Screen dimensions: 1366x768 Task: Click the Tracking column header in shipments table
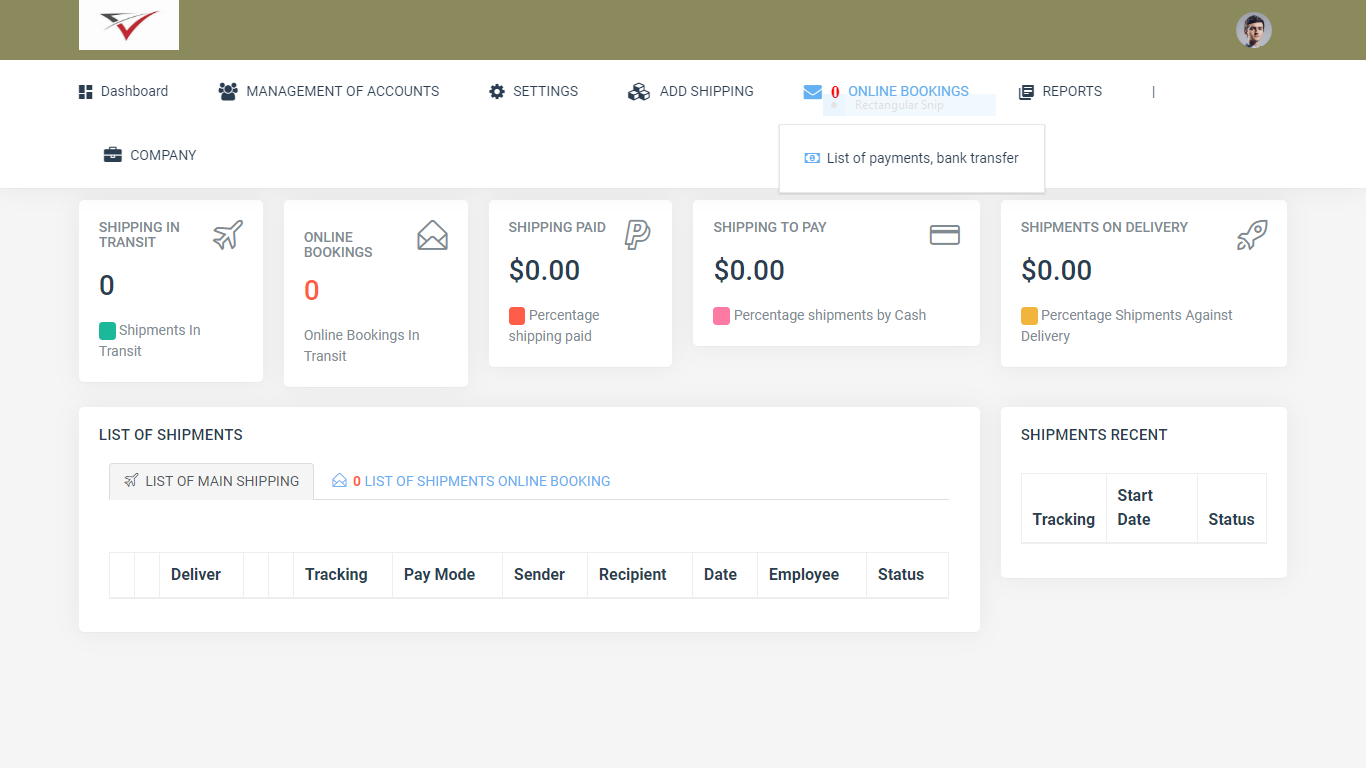tap(336, 574)
